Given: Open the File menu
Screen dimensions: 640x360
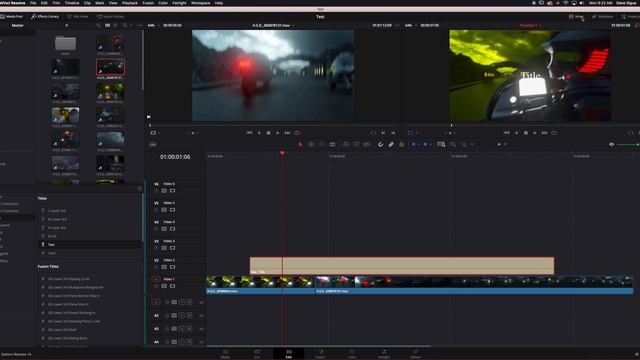Looking at the screenshot, I should [x=33, y=3].
